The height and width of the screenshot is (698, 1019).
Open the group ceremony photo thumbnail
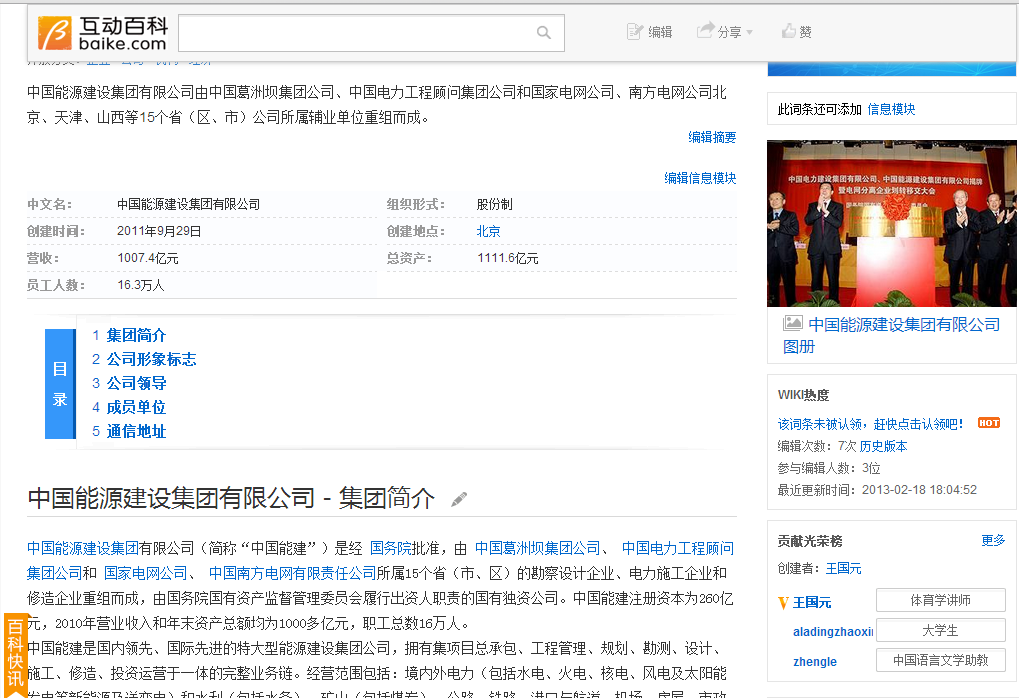pyautogui.click(x=892, y=224)
